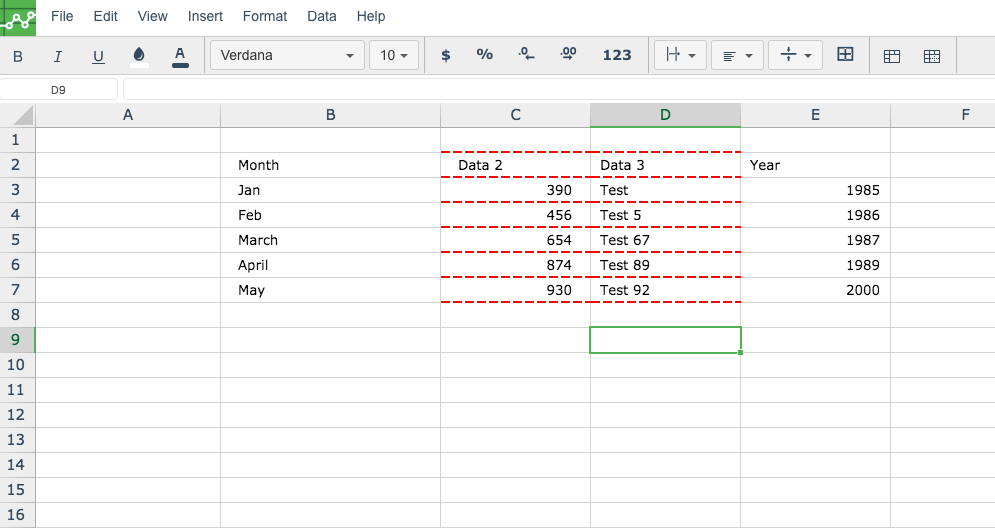Apply percent format icon
The height and width of the screenshot is (528, 995).
(x=485, y=55)
